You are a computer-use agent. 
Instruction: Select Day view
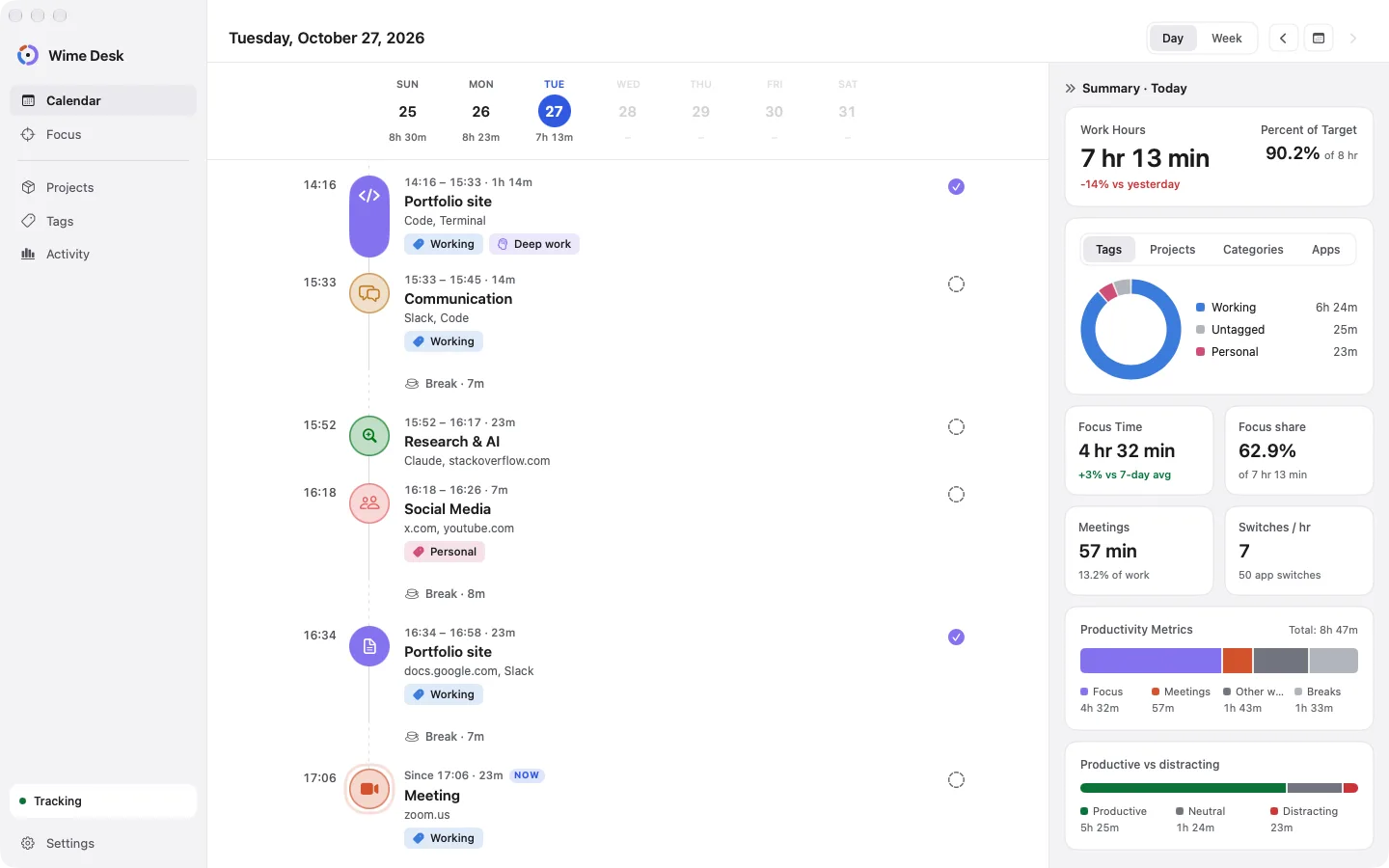tap(1173, 39)
